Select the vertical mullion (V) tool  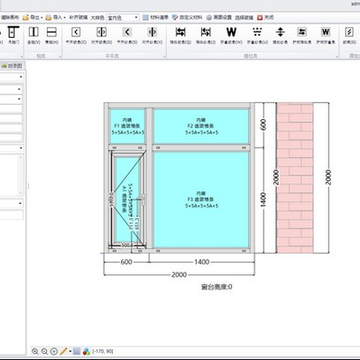(33, 35)
